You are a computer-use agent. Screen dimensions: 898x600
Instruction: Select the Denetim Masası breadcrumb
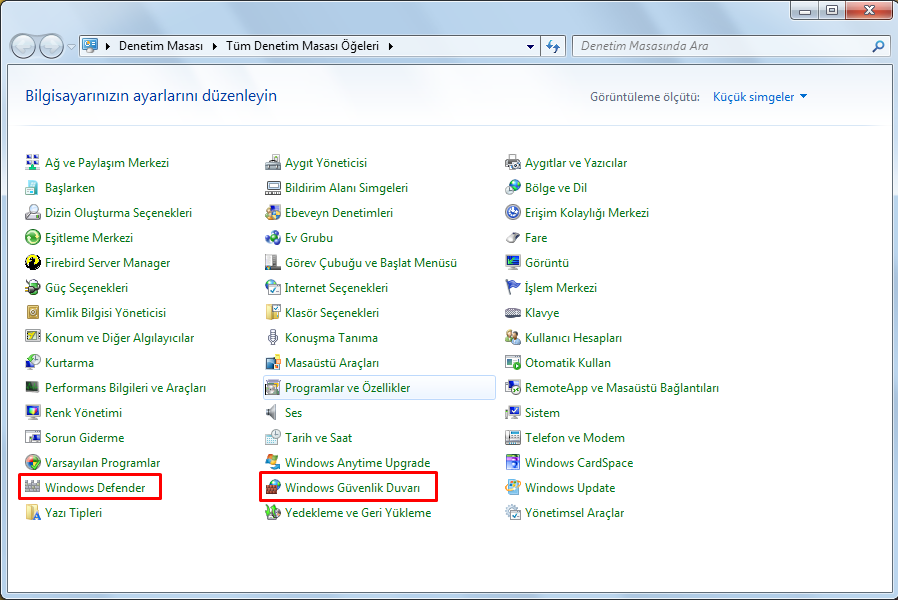(x=161, y=46)
